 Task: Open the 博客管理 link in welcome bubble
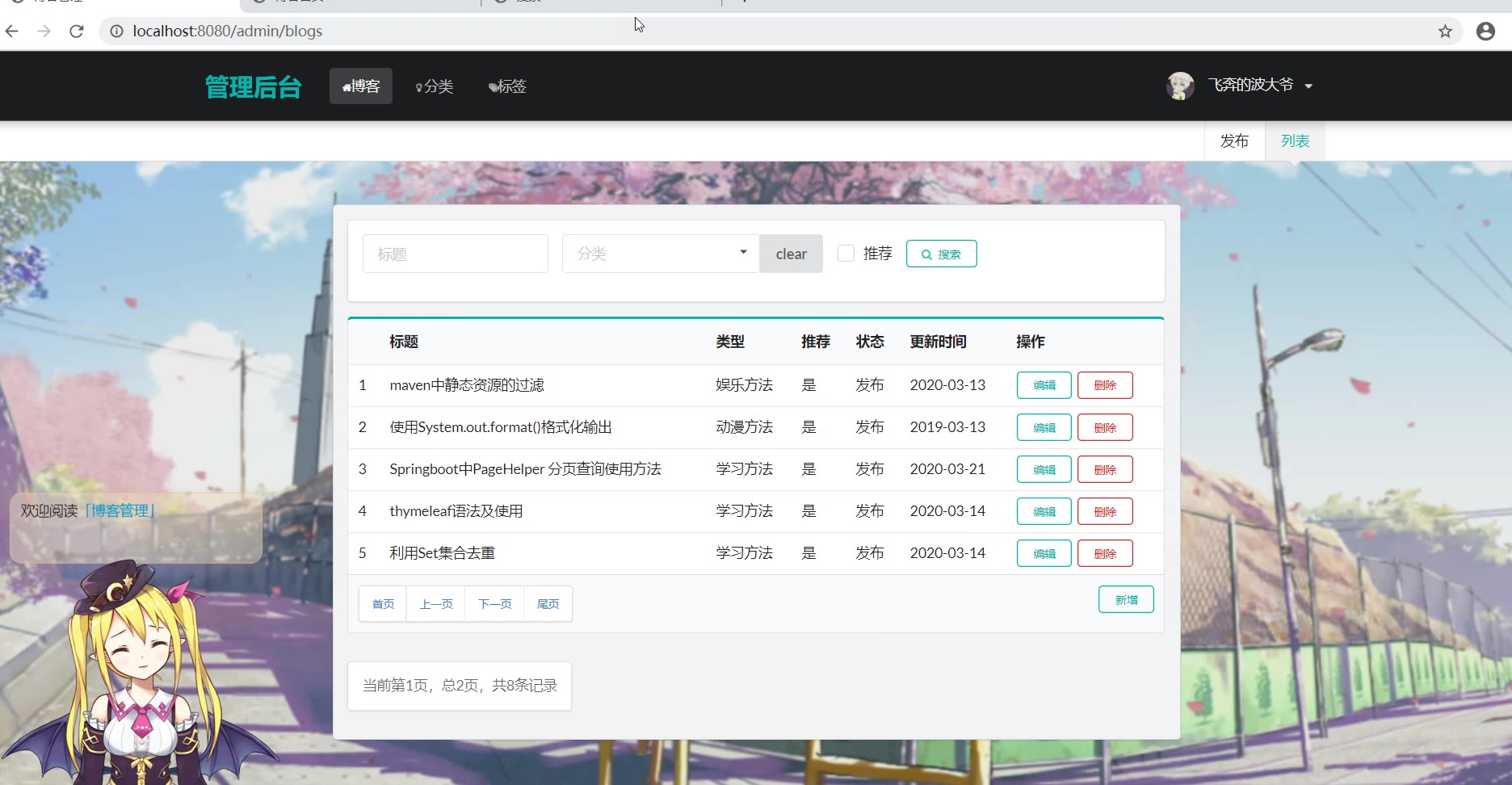coord(120,510)
